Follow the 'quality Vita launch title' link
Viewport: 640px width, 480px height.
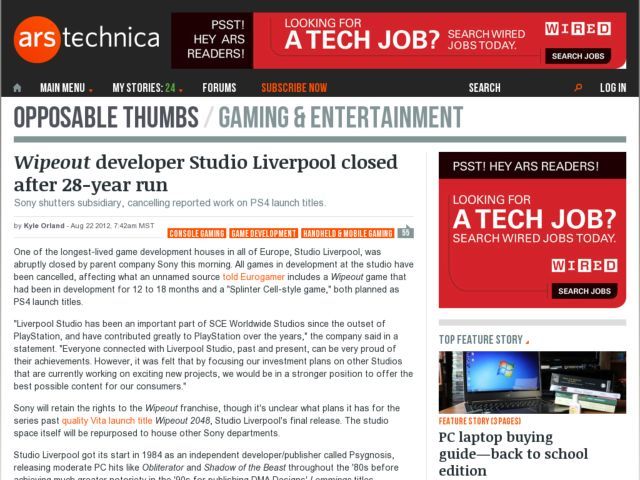tap(107, 420)
